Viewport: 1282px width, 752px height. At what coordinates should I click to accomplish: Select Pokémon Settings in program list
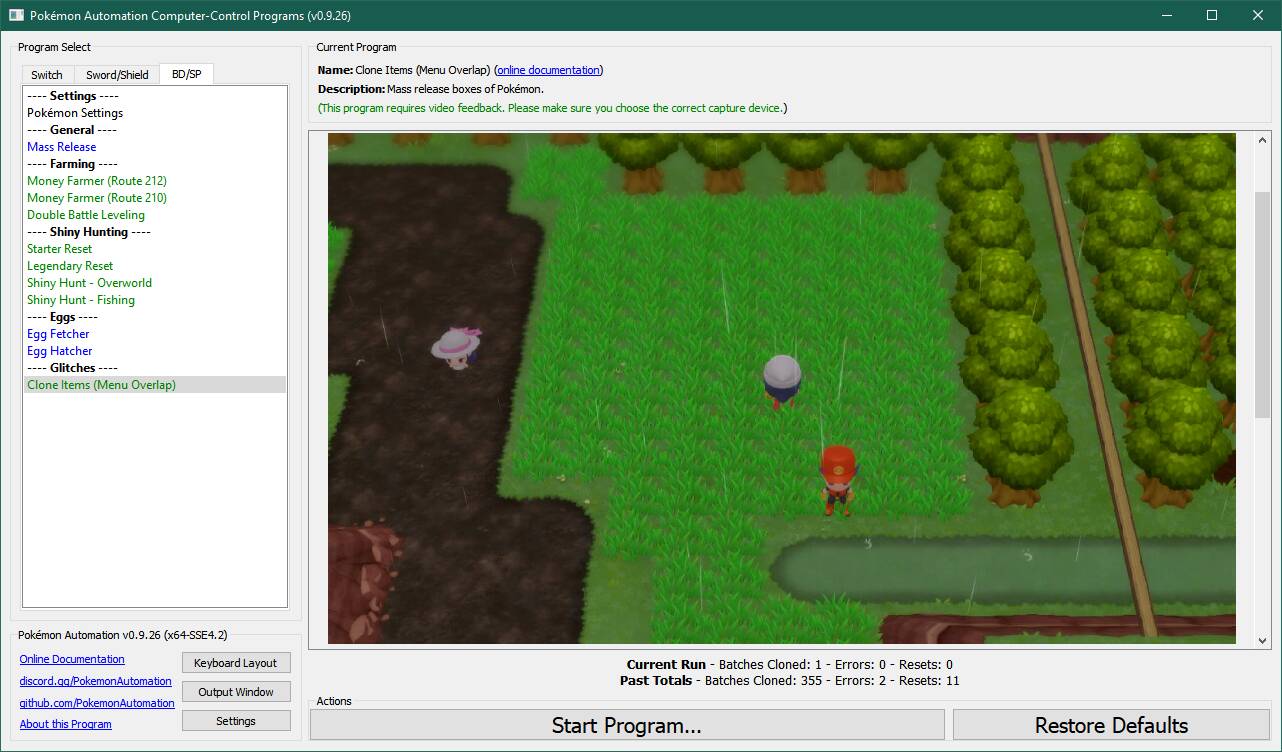coord(75,113)
